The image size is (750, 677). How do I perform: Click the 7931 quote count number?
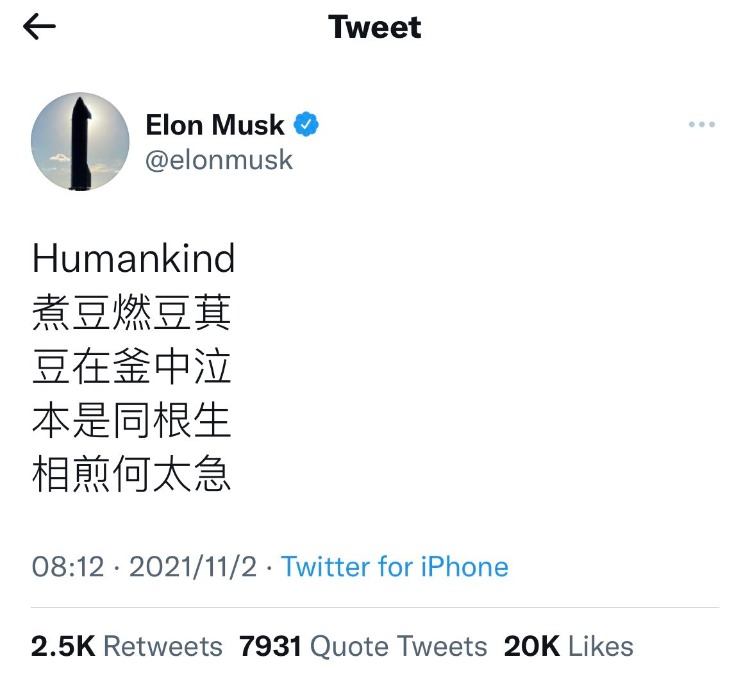tap(270, 646)
